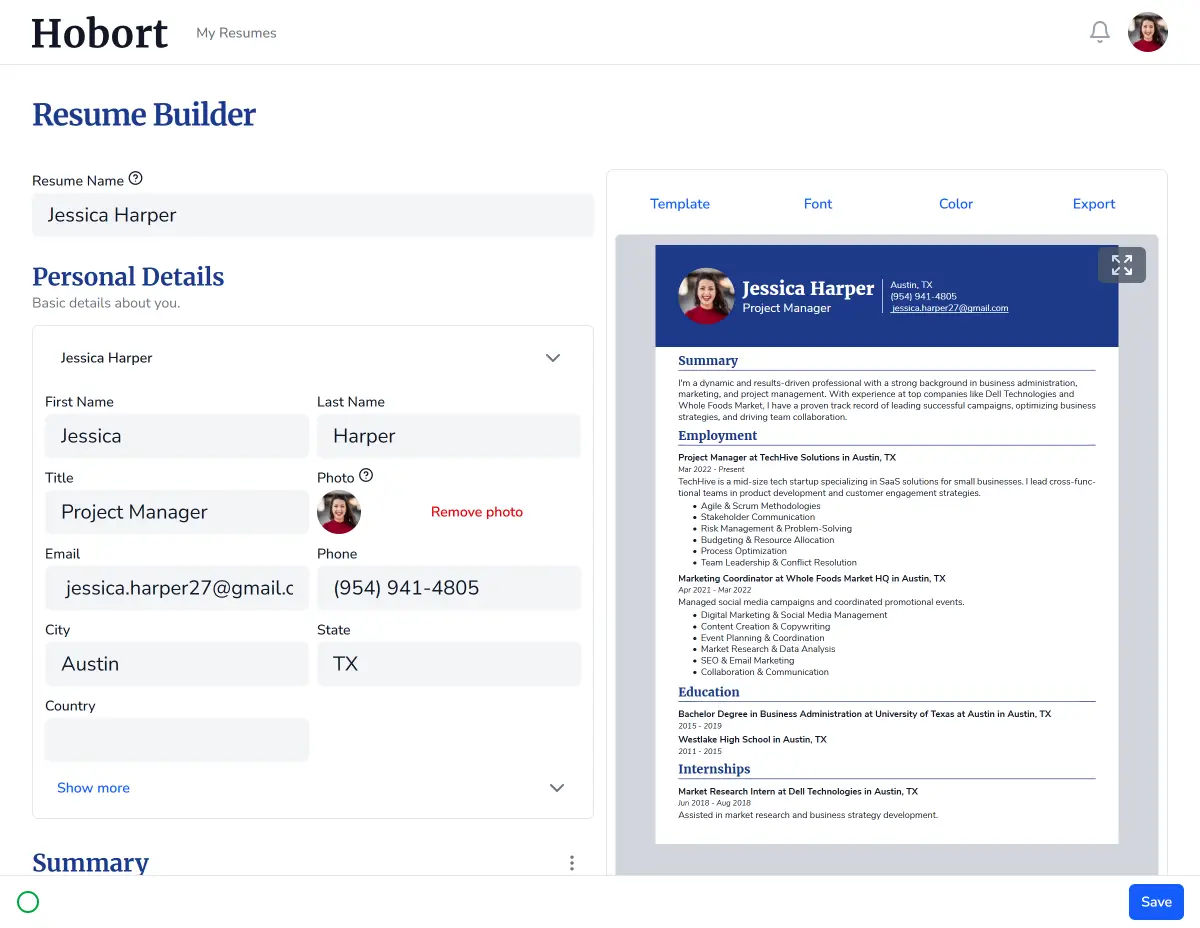The image size is (1200, 928).
Task: Open Summary section three-dot options menu
Action: point(572,863)
